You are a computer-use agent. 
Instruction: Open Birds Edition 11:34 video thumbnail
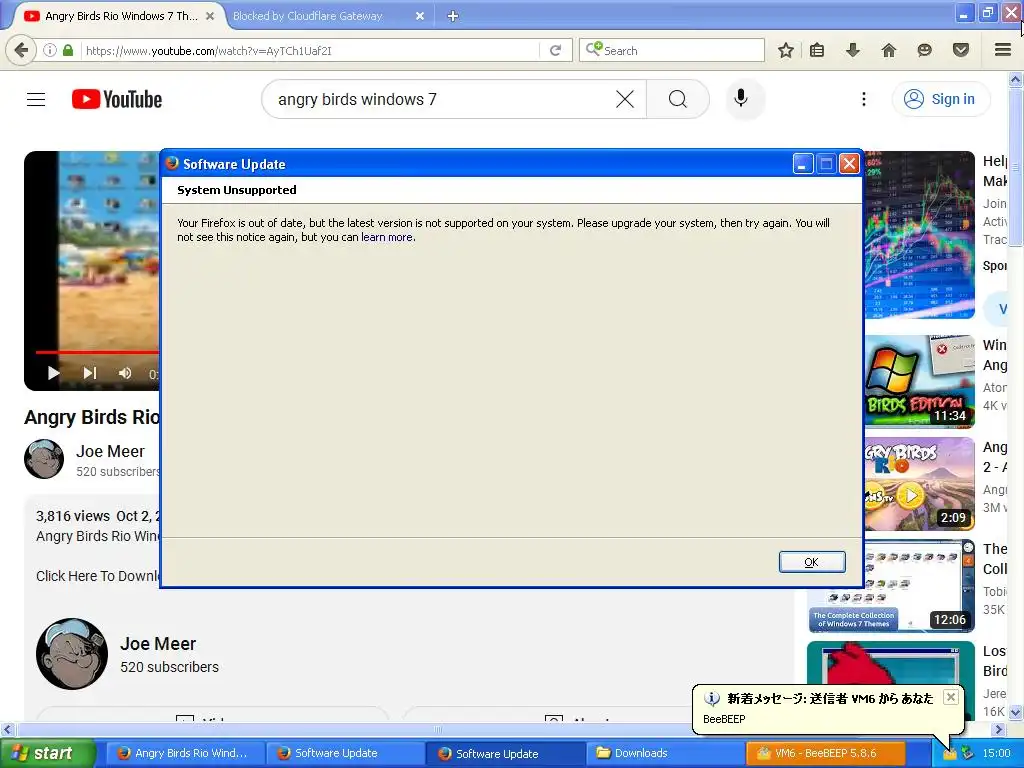click(920, 381)
